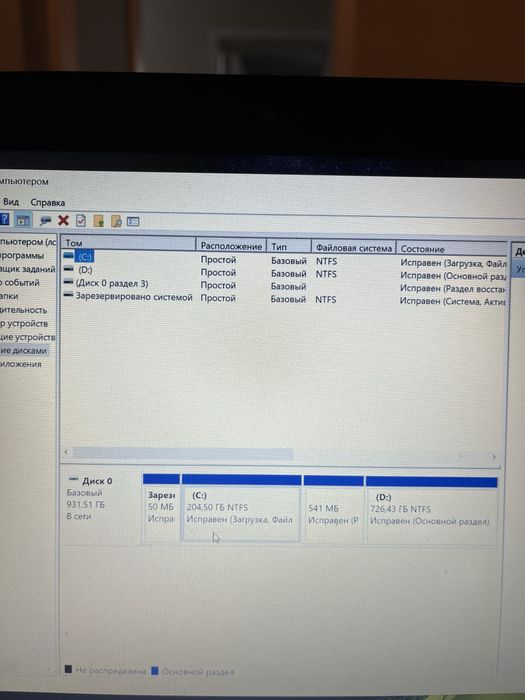Click the right arrow of the horizontal scrollbar
The height and width of the screenshot is (700, 525).
click(494, 457)
